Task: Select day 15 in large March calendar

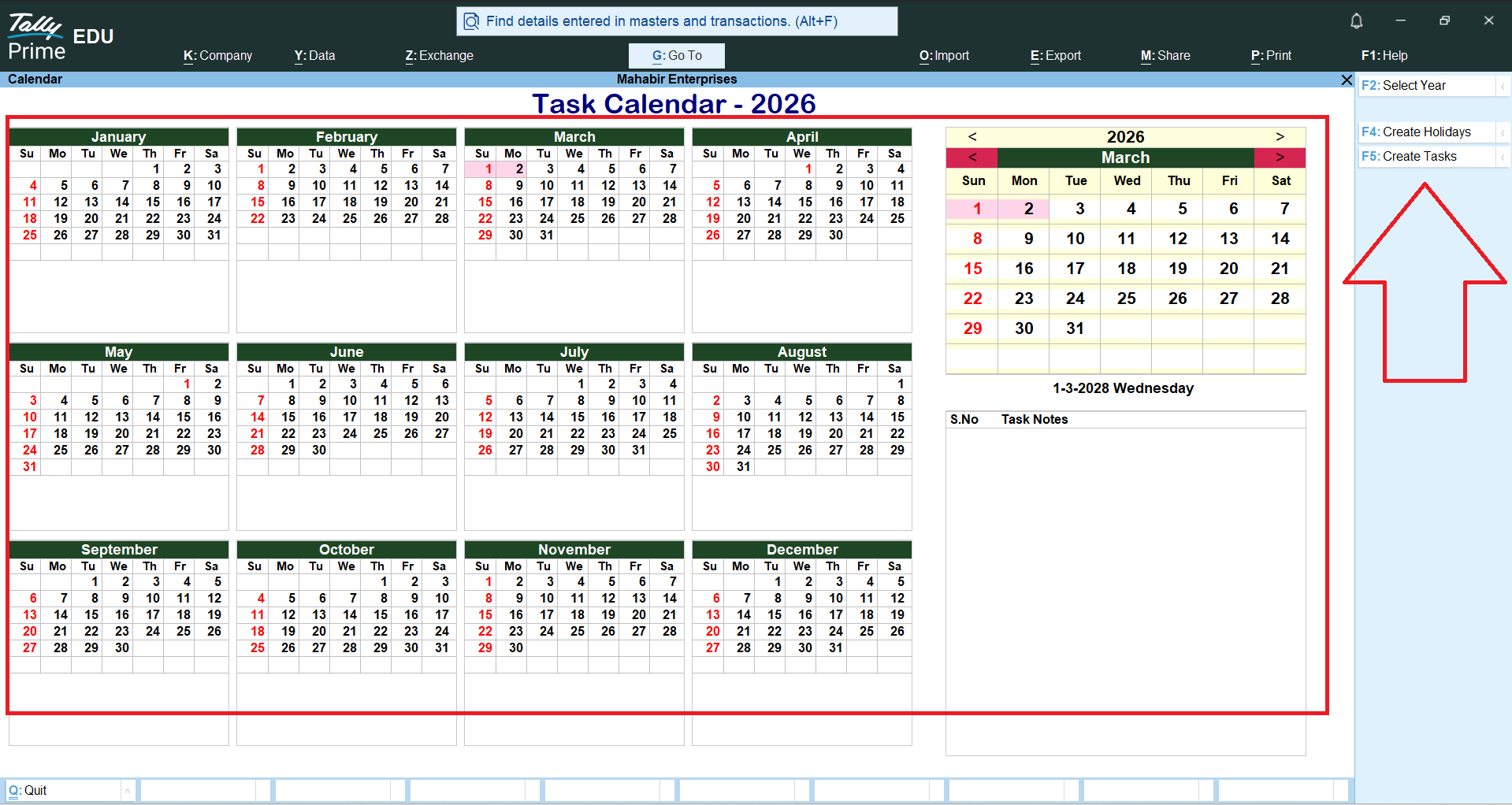Action: (x=973, y=269)
